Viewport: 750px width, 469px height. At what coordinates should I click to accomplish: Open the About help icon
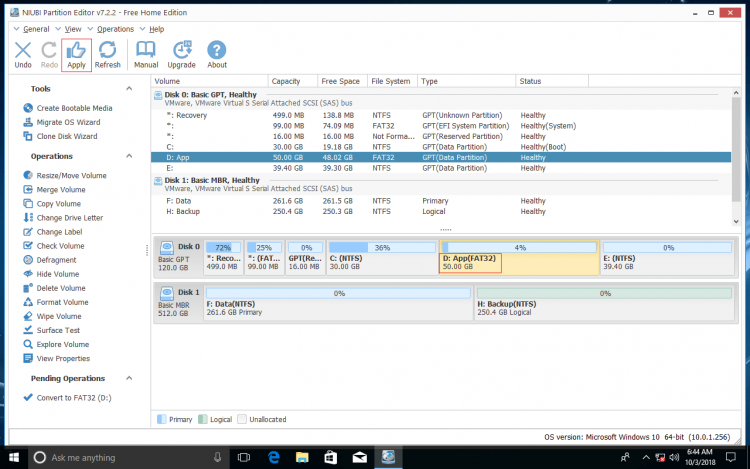217,55
